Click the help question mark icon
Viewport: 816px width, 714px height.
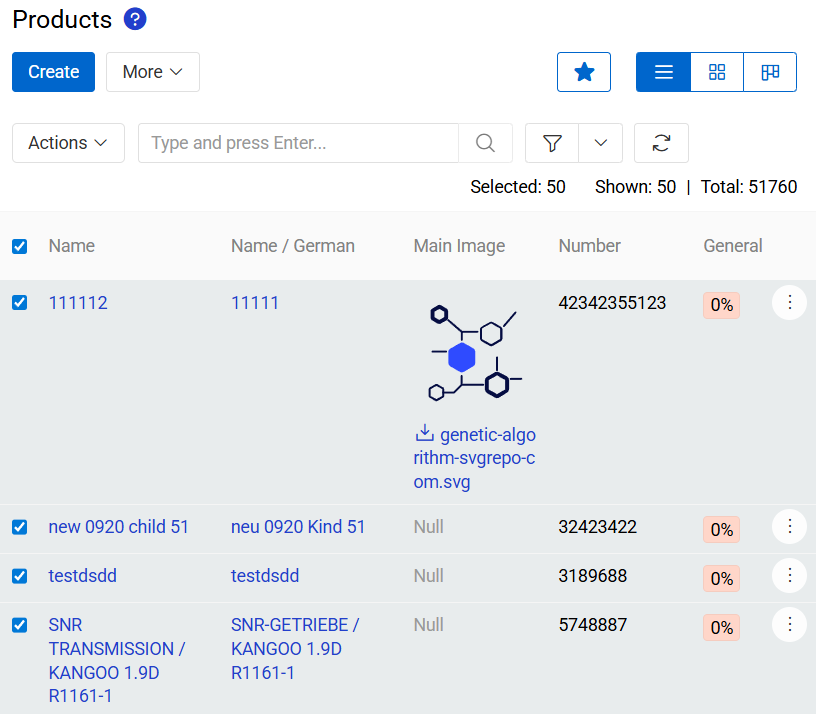pos(135,19)
